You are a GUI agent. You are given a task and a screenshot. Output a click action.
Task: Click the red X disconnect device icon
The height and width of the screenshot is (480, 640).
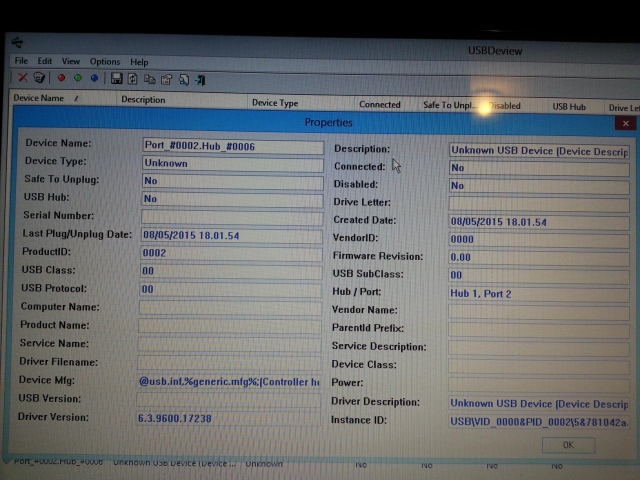(x=22, y=77)
